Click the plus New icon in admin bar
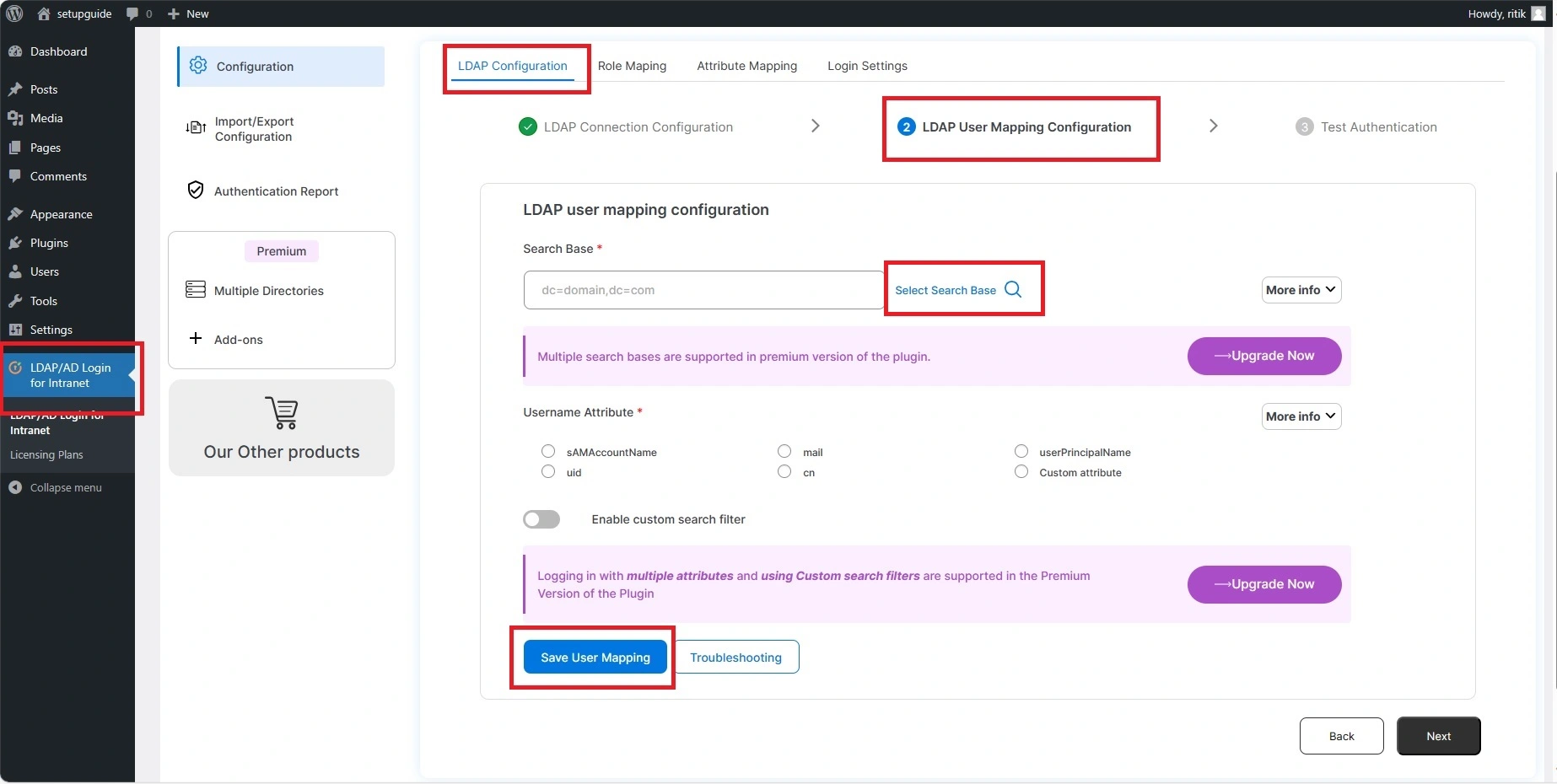 coord(174,13)
